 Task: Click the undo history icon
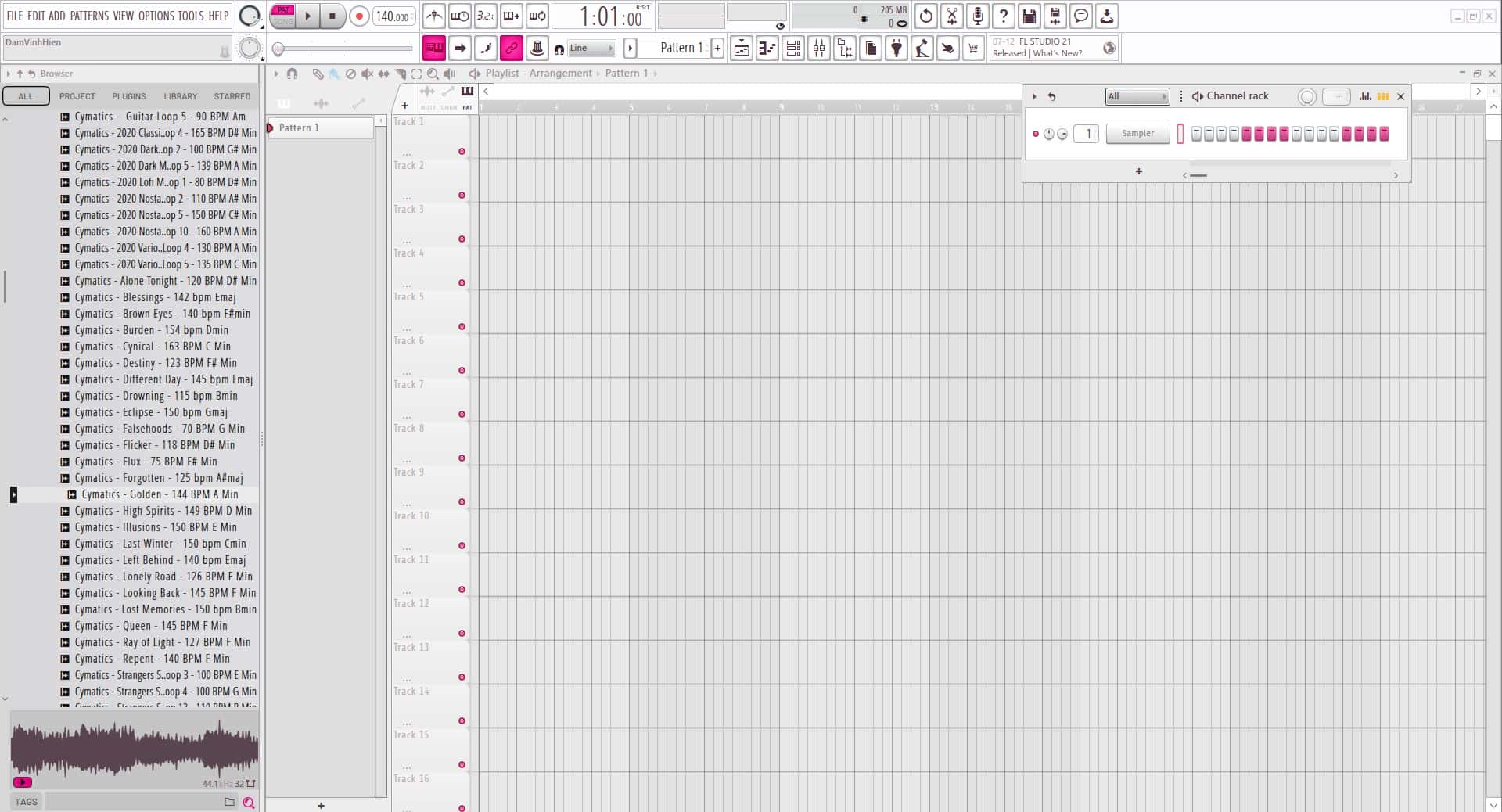[926, 16]
